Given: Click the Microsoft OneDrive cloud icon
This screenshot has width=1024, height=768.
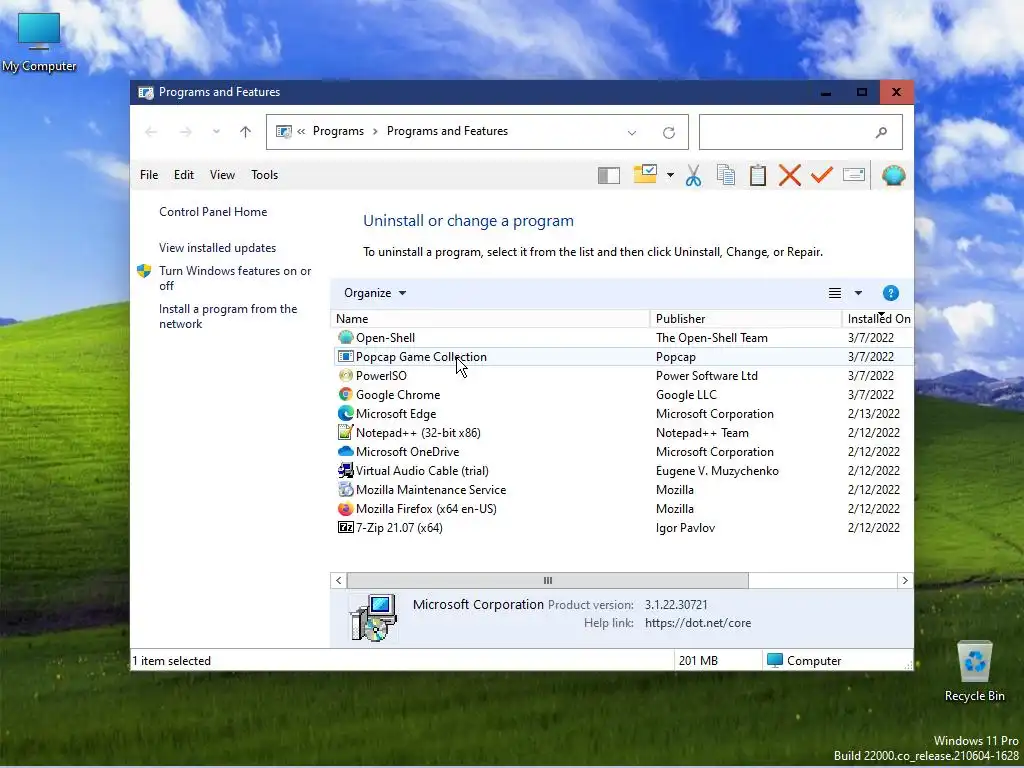Looking at the screenshot, I should [345, 451].
